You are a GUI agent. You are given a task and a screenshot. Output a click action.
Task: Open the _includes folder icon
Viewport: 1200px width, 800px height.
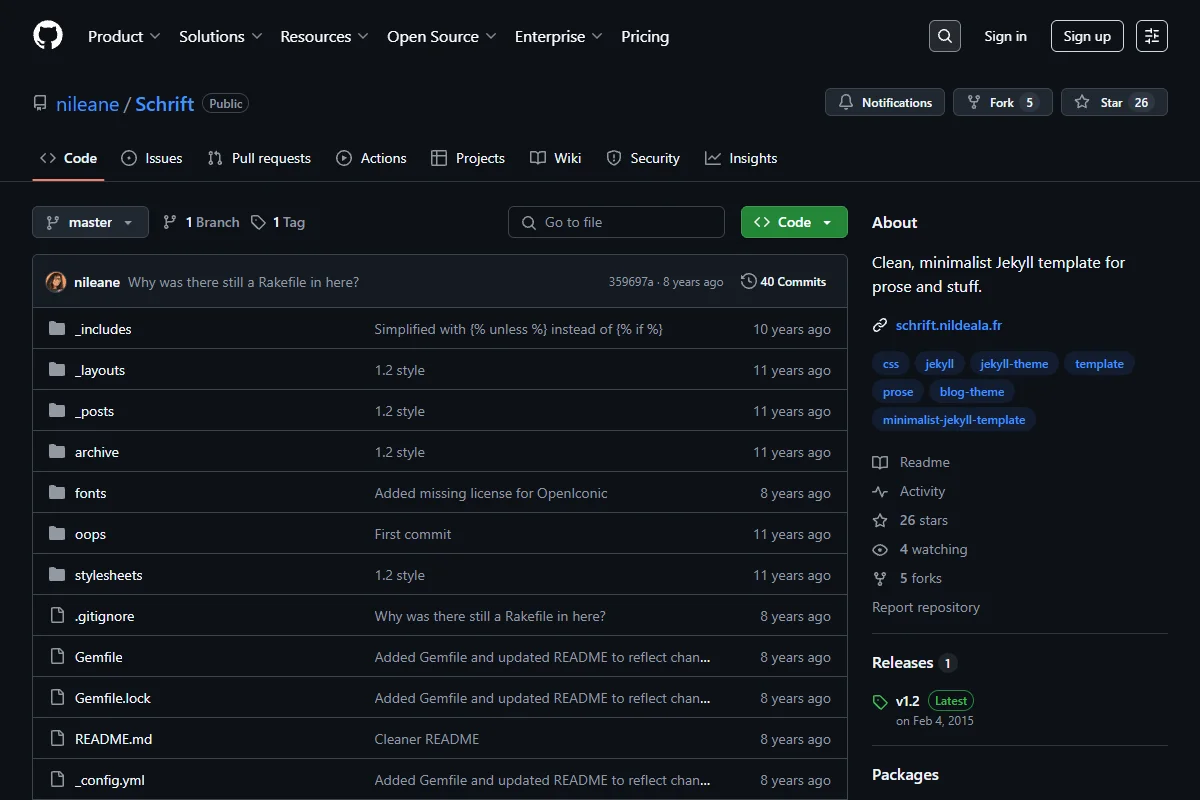(57, 329)
